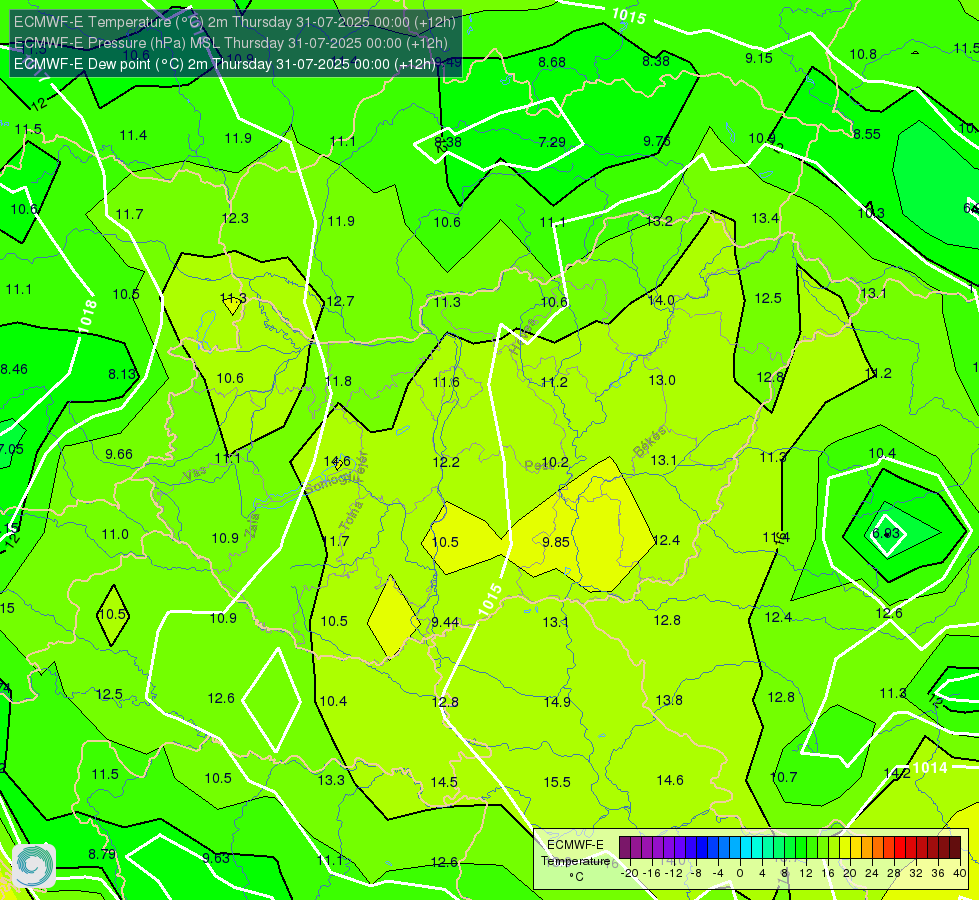Click the 'ECMWF-E Temperature °C' legend caption

click(575, 861)
